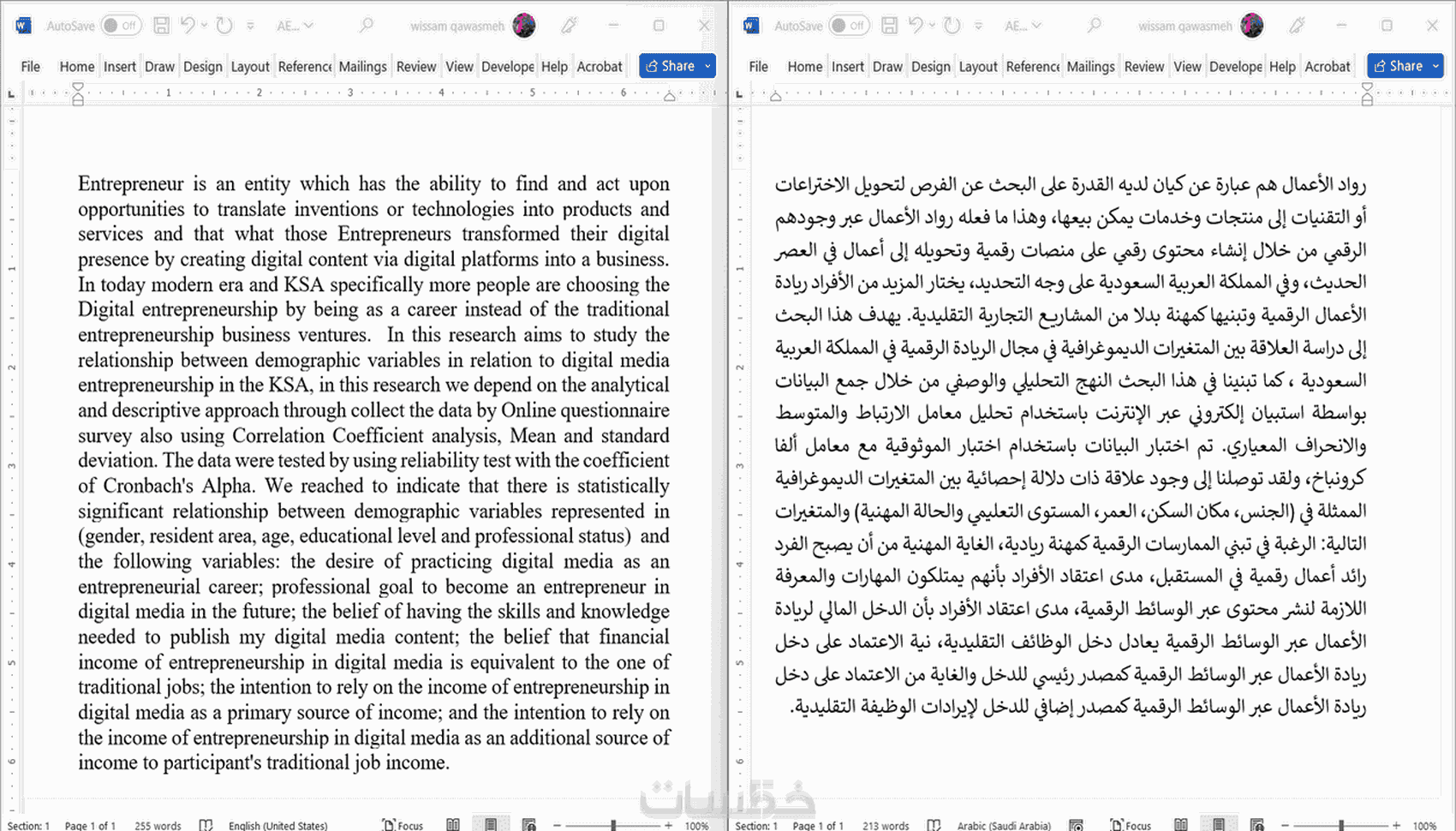This screenshot has width=1456, height=831.
Task: Open the Review tab in right window
Action: [1143, 66]
